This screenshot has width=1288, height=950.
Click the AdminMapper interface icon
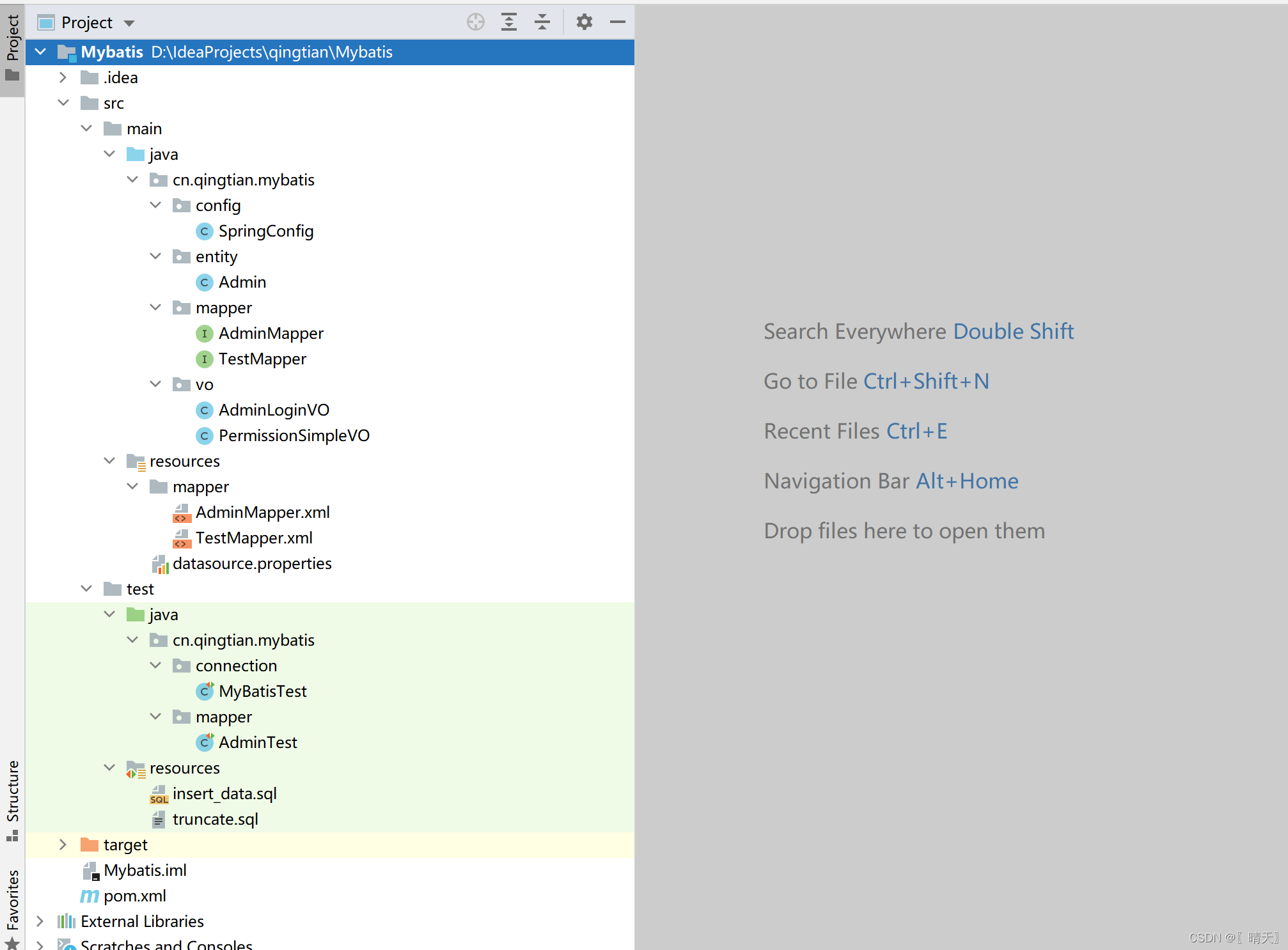[204, 333]
